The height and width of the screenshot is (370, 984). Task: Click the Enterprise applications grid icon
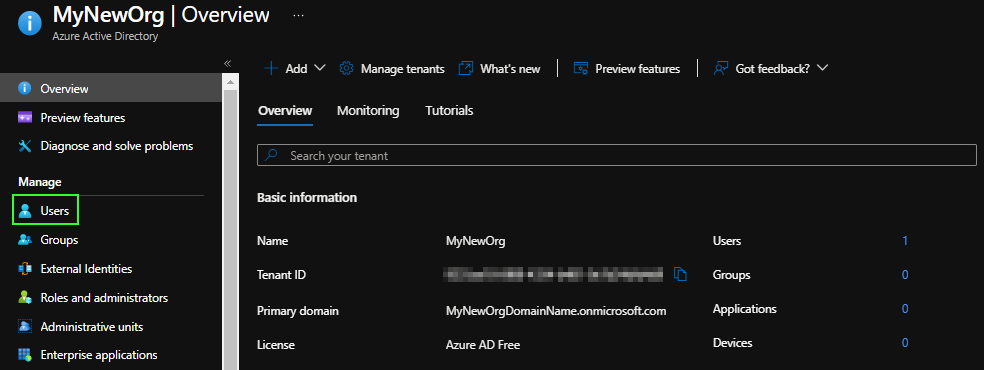[x=25, y=355]
